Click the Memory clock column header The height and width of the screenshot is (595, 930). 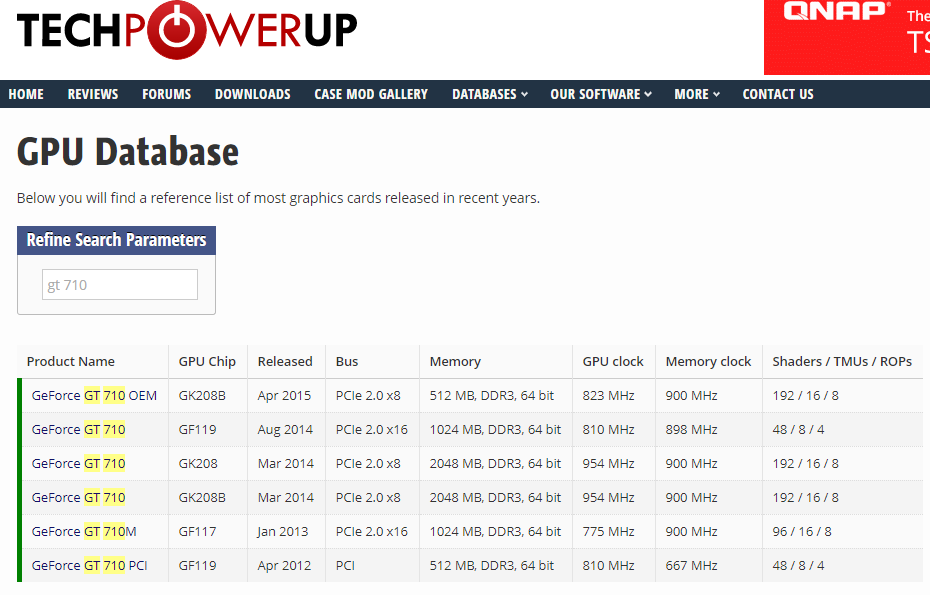(x=708, y=361)
